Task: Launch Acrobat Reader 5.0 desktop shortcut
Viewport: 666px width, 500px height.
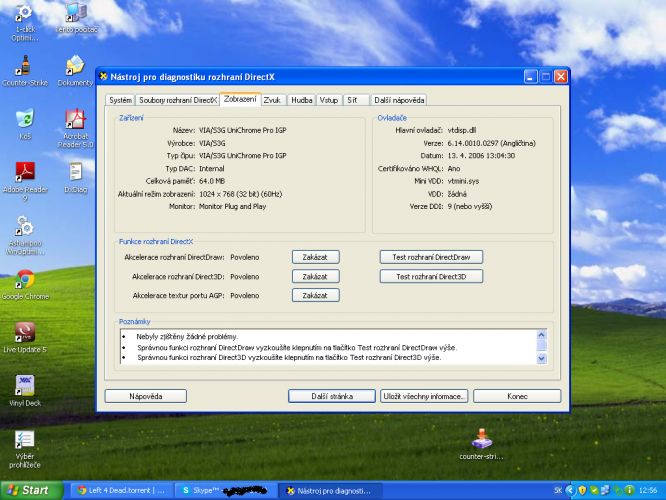Action: (75, 128)
